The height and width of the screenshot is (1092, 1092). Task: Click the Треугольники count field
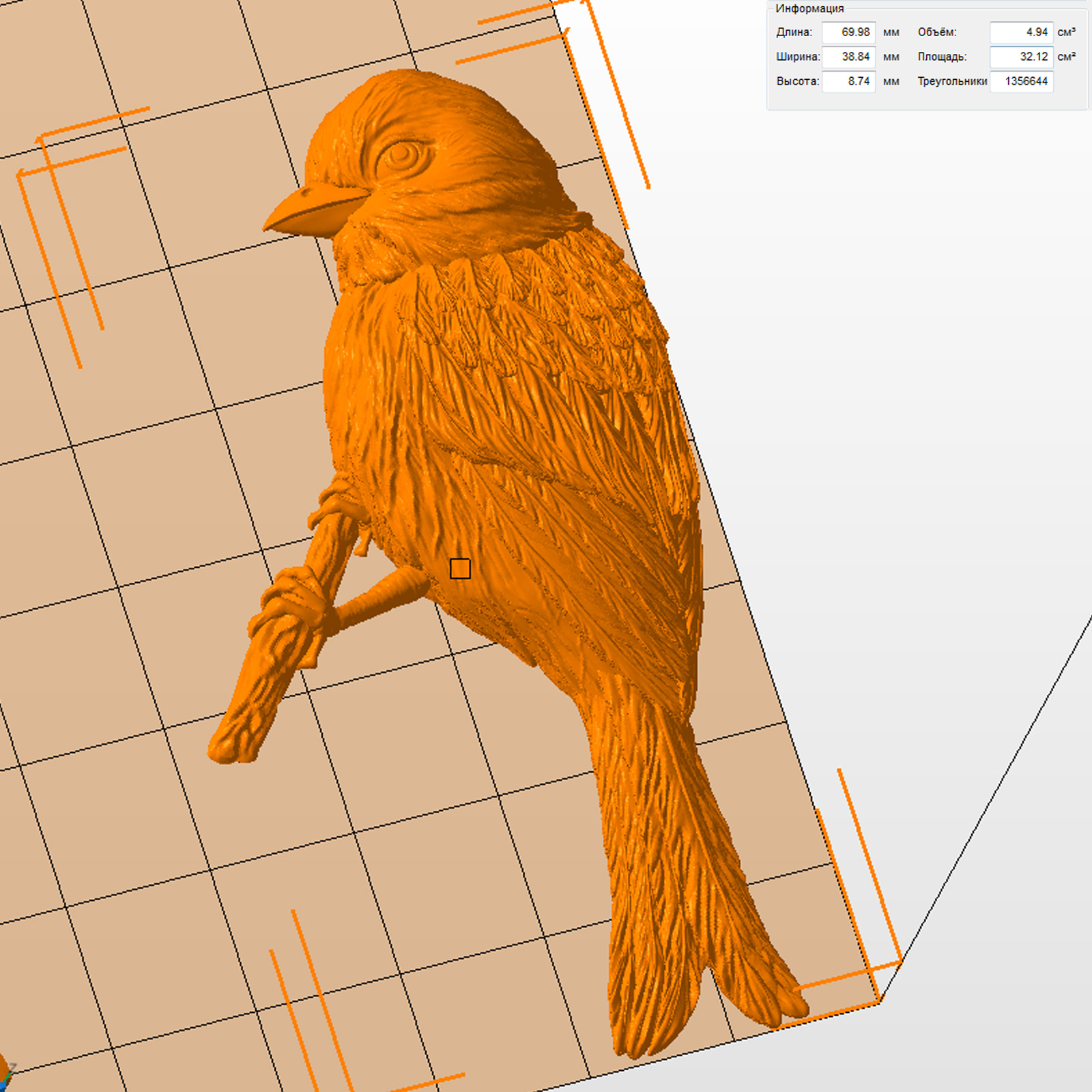1021,81
